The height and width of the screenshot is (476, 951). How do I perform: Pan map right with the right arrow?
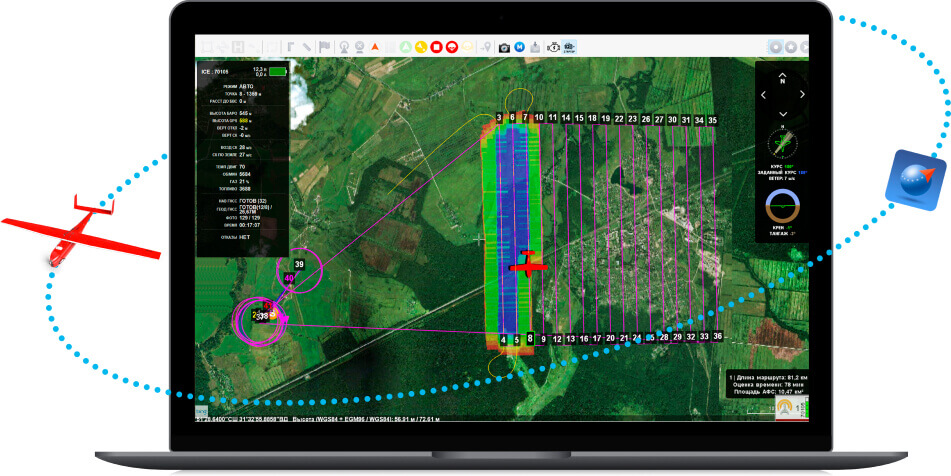coord(801,95)
